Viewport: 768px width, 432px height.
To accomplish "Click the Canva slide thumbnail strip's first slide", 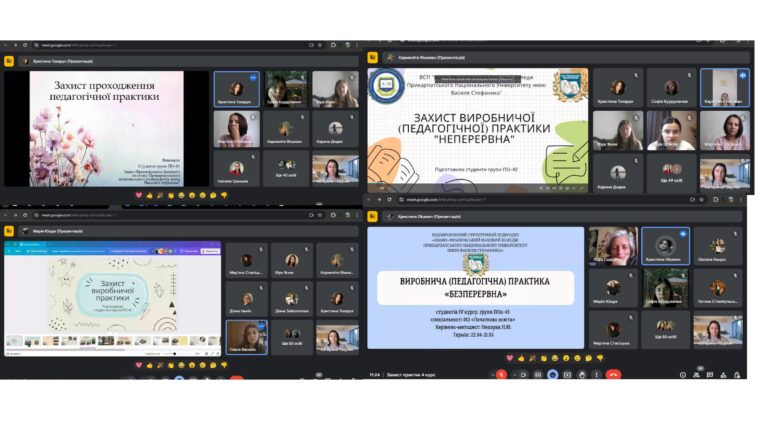I will click(14, 340).
